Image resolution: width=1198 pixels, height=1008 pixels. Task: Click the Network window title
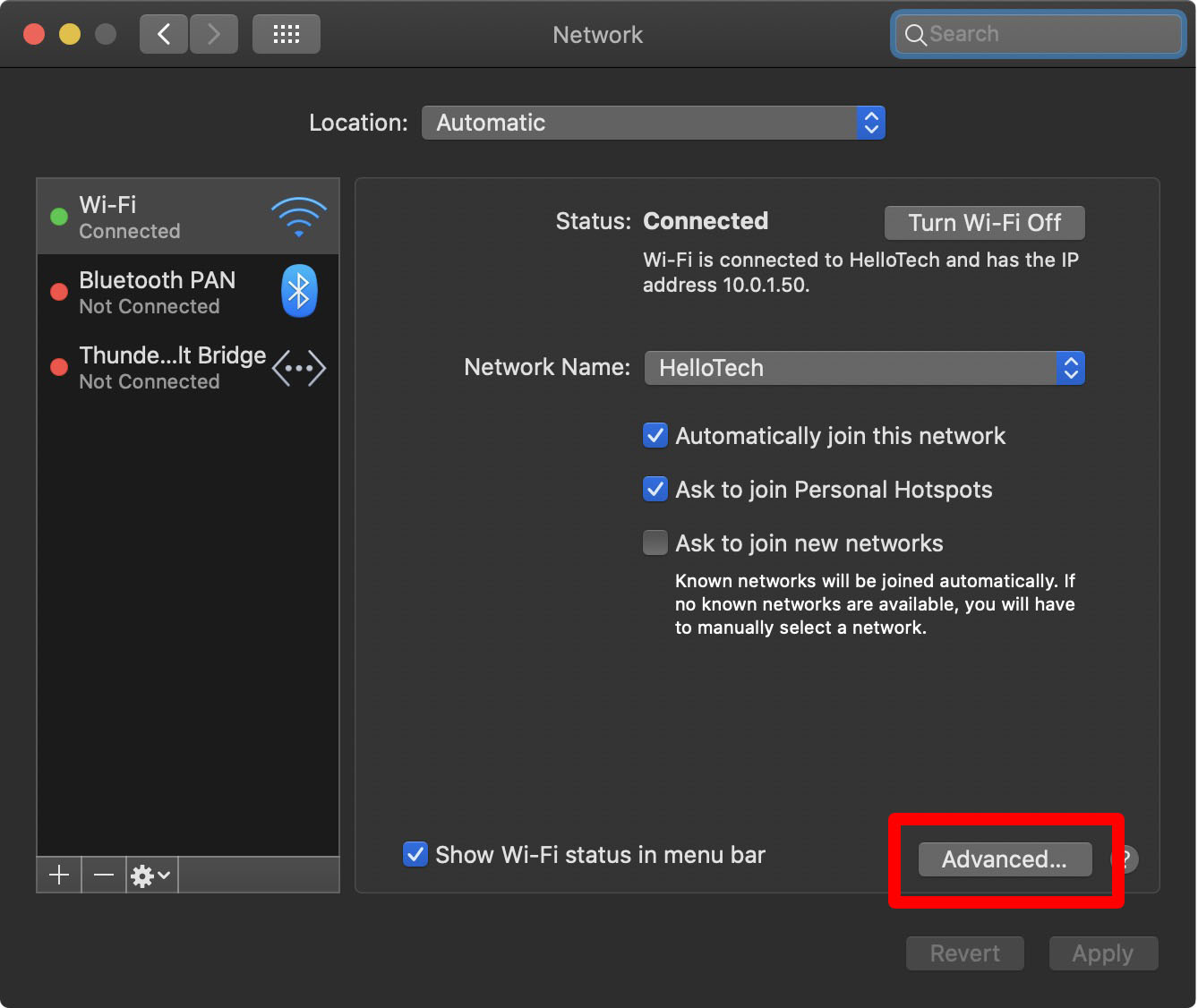(597, 34)
